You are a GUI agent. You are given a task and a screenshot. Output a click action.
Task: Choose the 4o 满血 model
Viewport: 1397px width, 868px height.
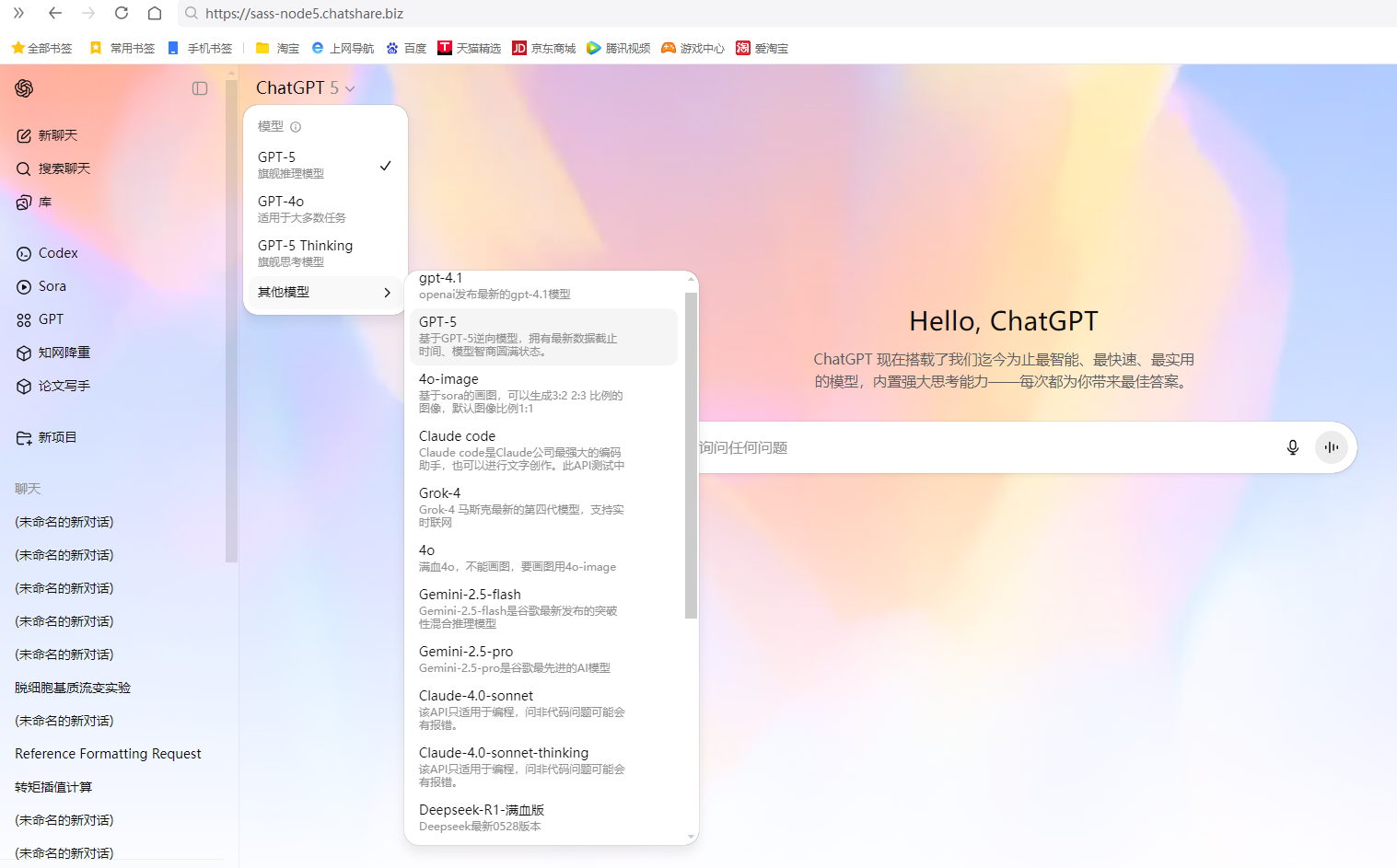tap(543, 558)
